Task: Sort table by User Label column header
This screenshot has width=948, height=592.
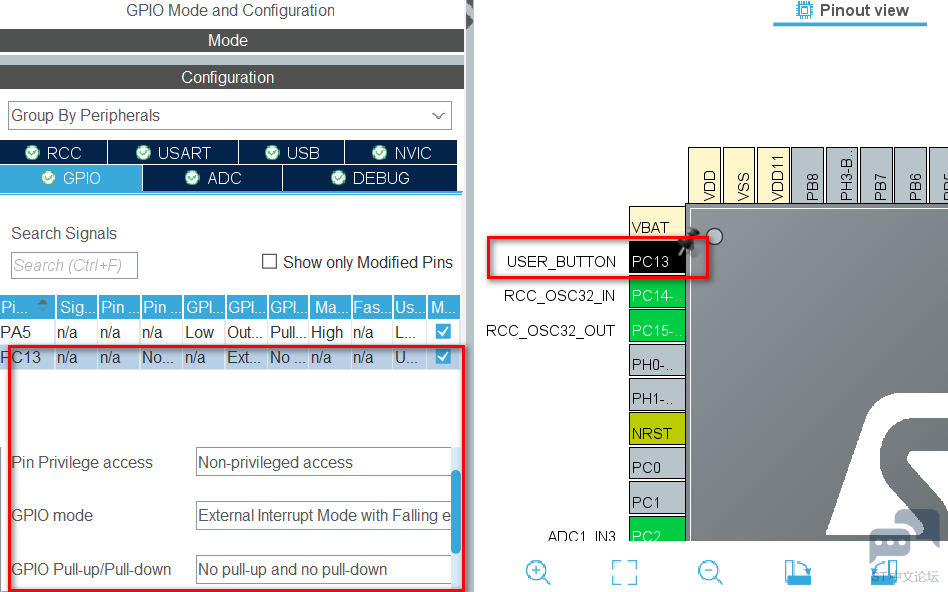Action: coord(410,307)
